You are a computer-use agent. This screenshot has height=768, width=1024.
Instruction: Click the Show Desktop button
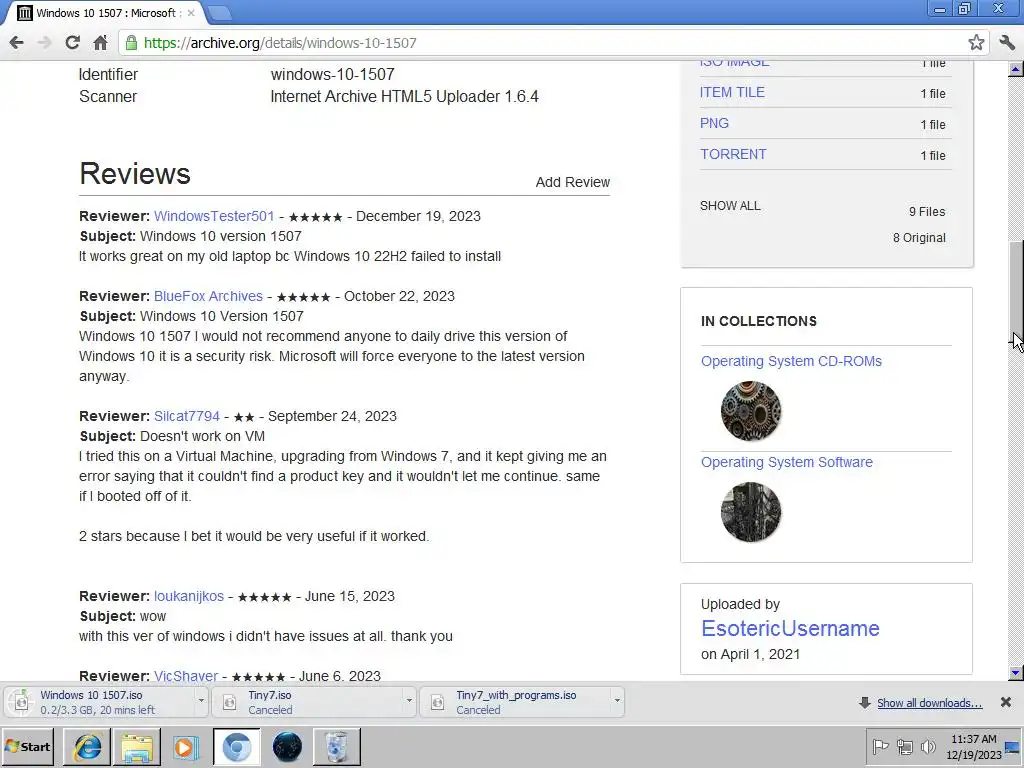1014,747
